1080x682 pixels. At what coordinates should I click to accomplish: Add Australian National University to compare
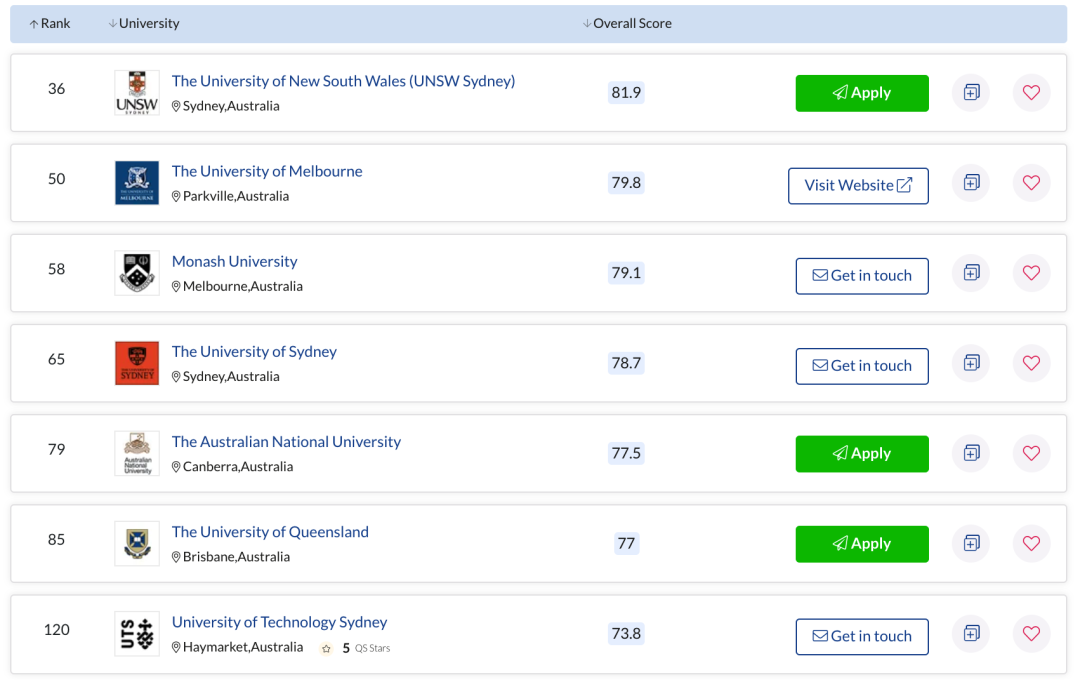click(x=970, y=453)
